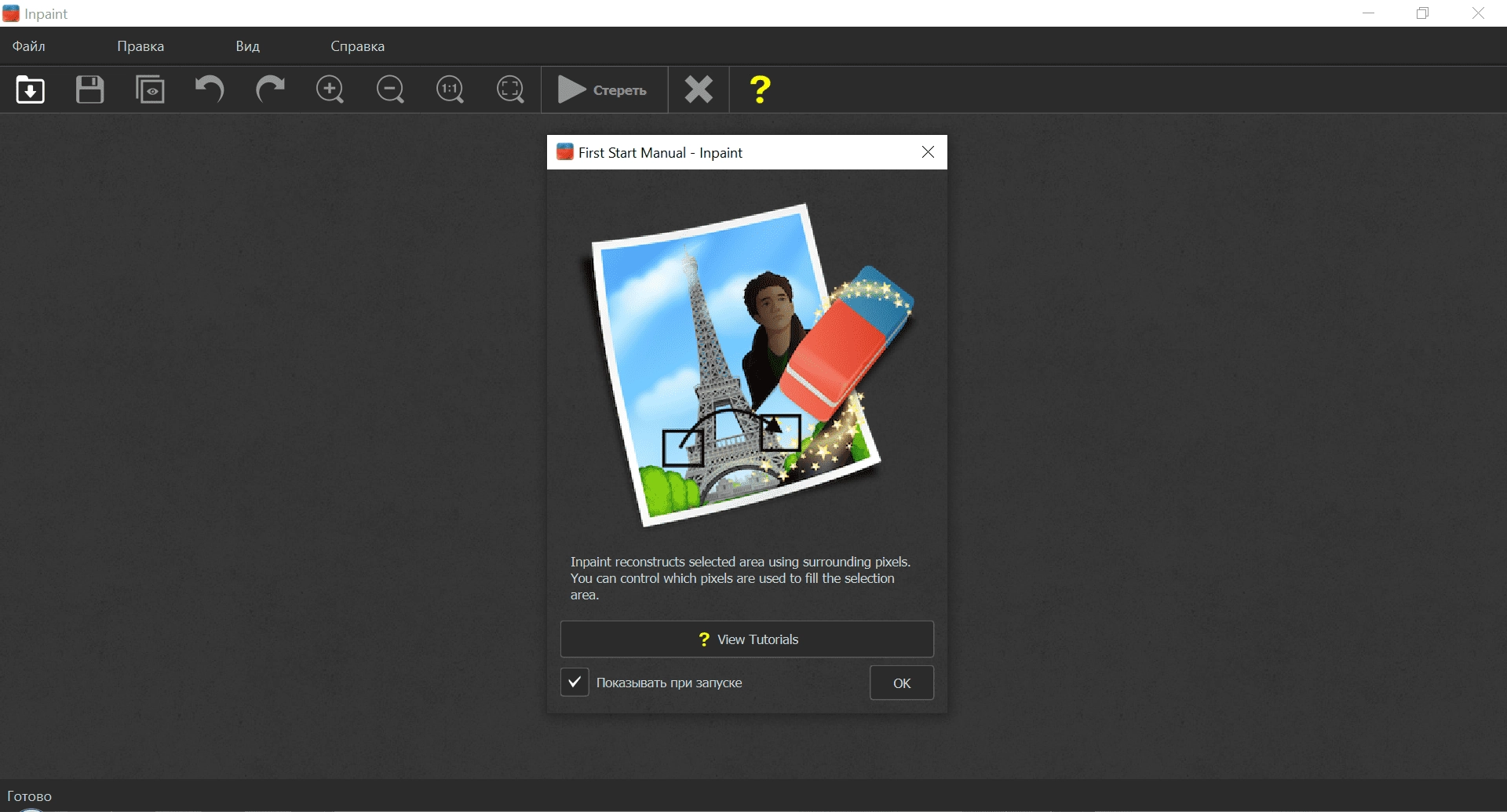Show original image preview icon

click(150, 89)
